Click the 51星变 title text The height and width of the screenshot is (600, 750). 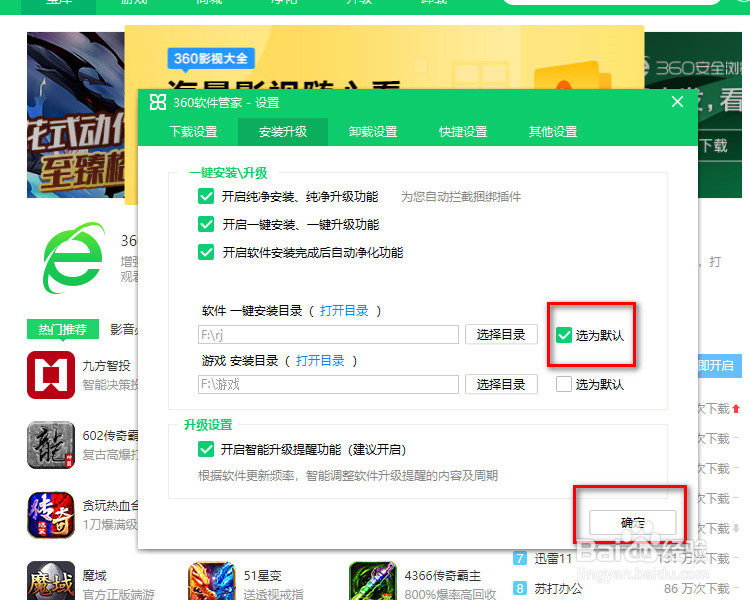pyautogui.click(x=263, y=575)
